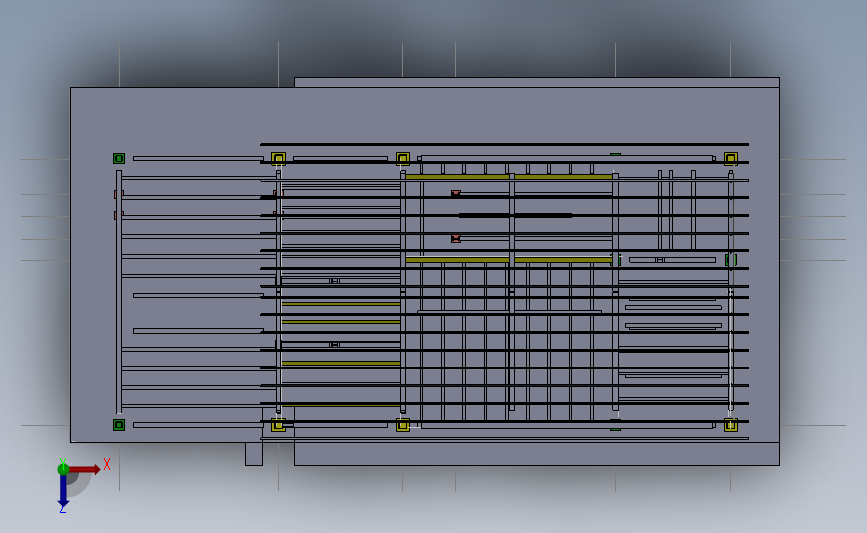Select the green mounting block at the model's upper-left corner
Screen dimensions: 867x533
pos(119,159)
